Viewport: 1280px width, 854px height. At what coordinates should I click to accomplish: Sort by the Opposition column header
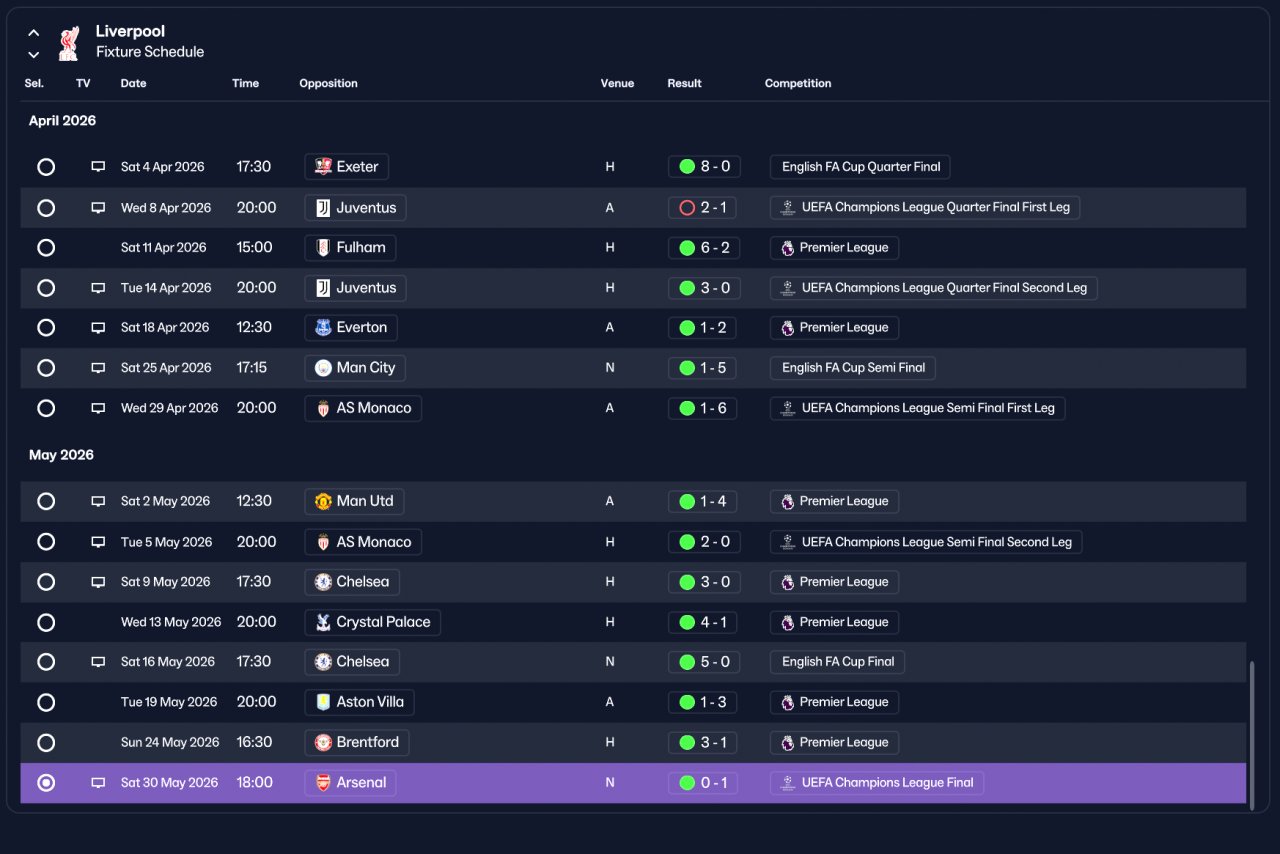(328, 83)
